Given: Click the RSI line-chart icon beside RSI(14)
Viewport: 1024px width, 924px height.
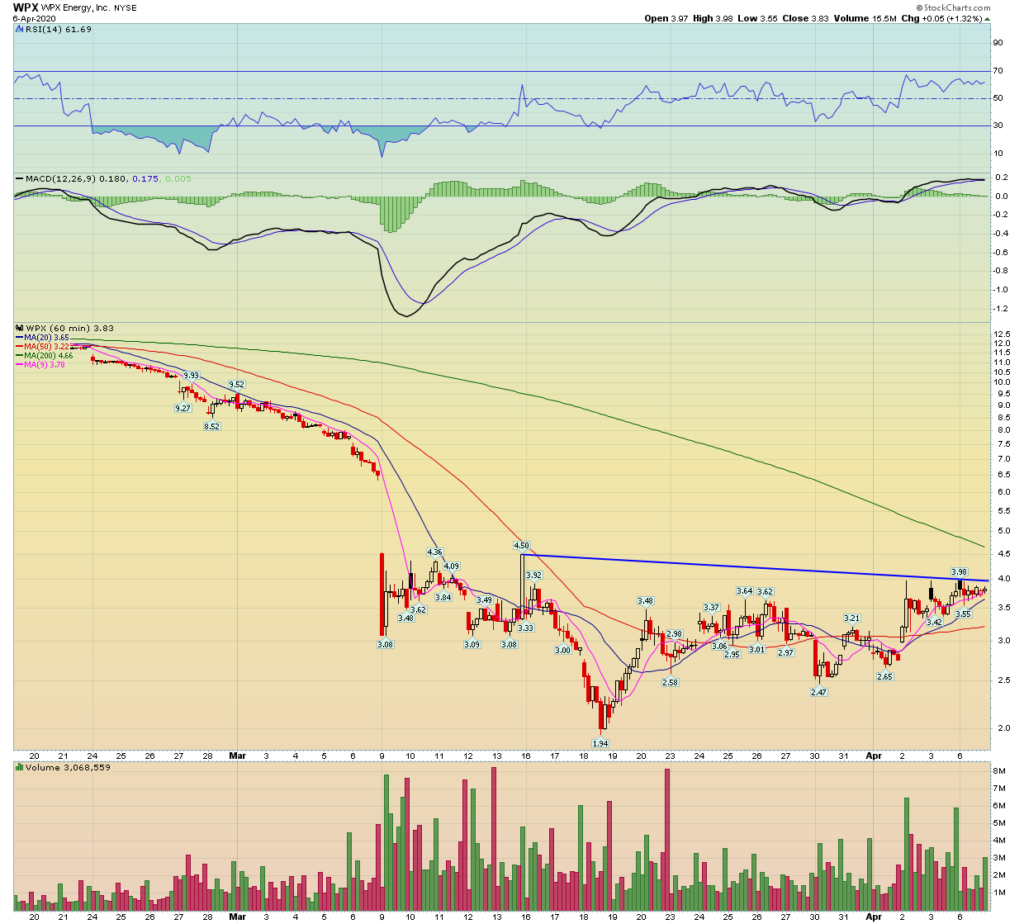Looking at the screenshot, I should [19, 30].
